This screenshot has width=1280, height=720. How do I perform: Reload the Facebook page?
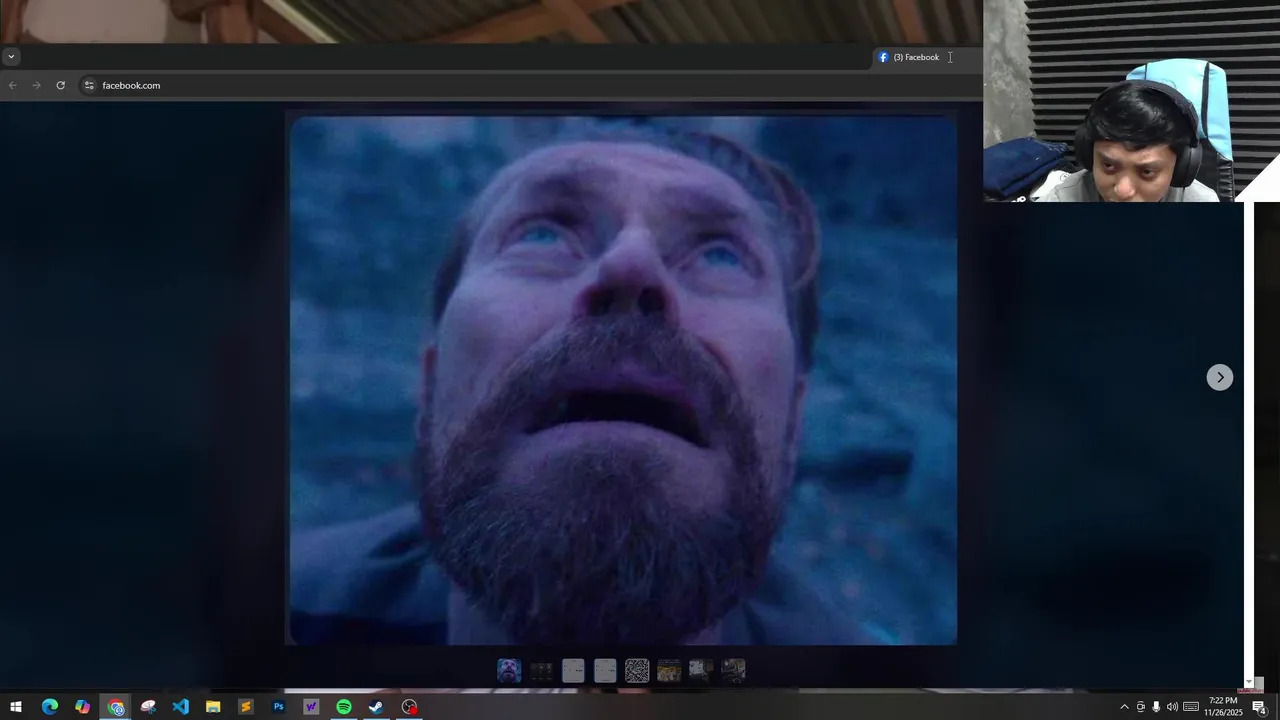click(60, 85)
